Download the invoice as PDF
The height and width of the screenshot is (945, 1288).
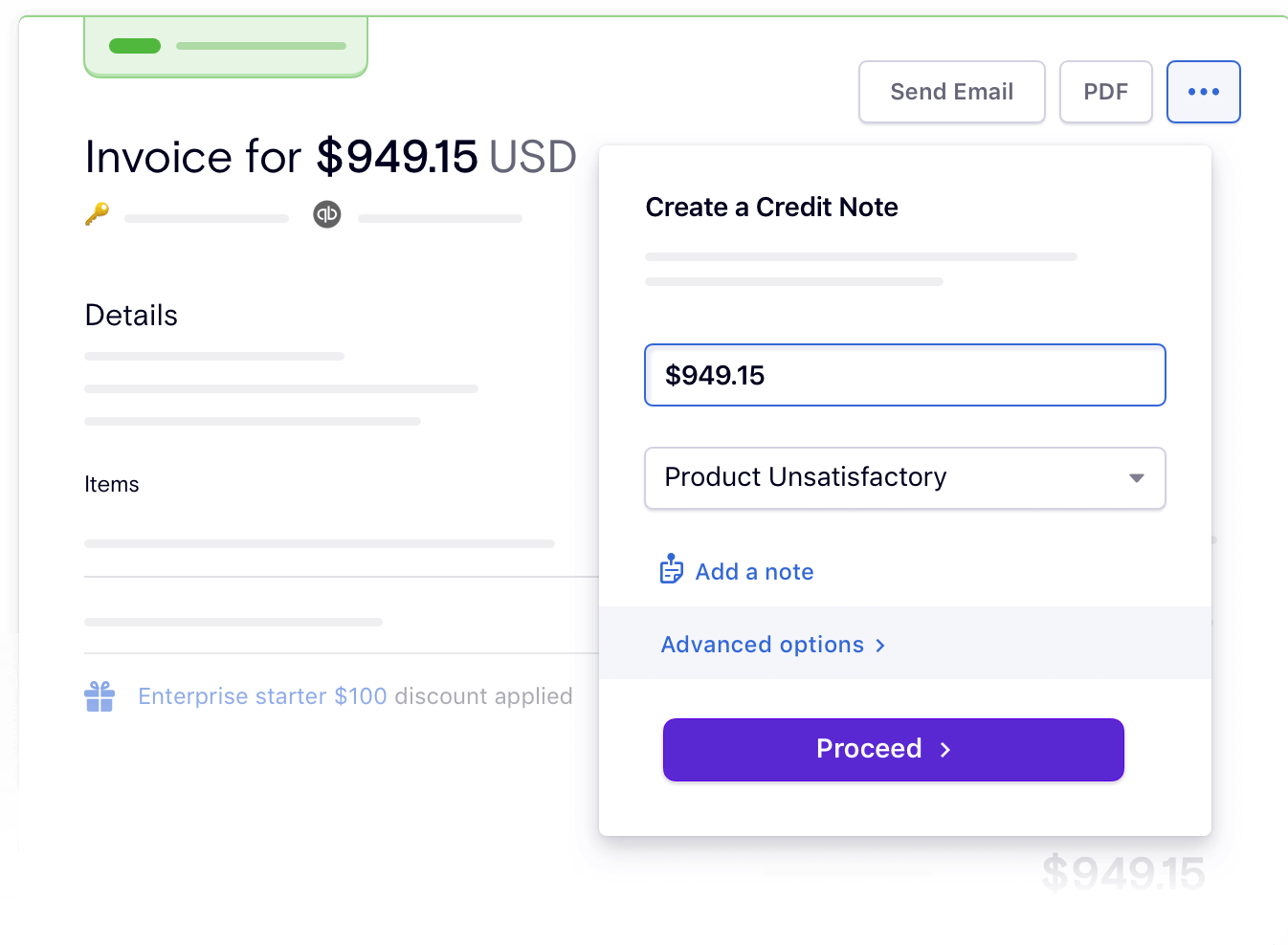[x=1105, y=92]
